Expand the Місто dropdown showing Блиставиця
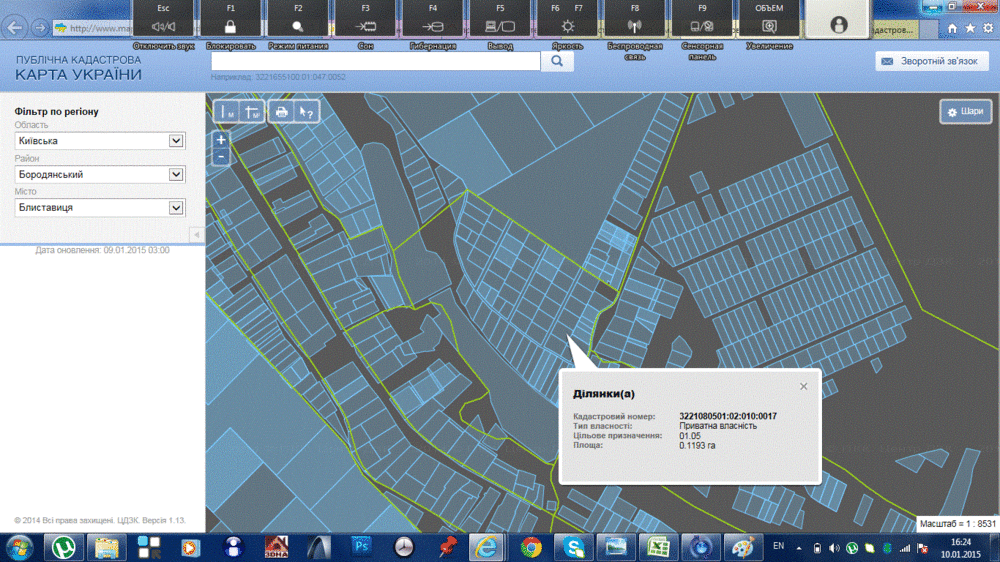The width and height of the screenshot is (1000, 562). pyautogui.click(x=176, y=208)
